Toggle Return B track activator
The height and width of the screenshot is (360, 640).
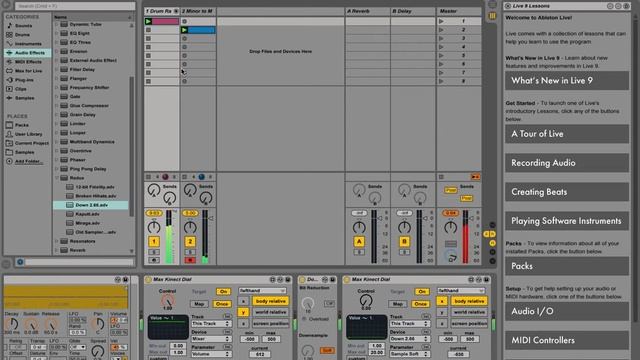[x=404, y=242]
